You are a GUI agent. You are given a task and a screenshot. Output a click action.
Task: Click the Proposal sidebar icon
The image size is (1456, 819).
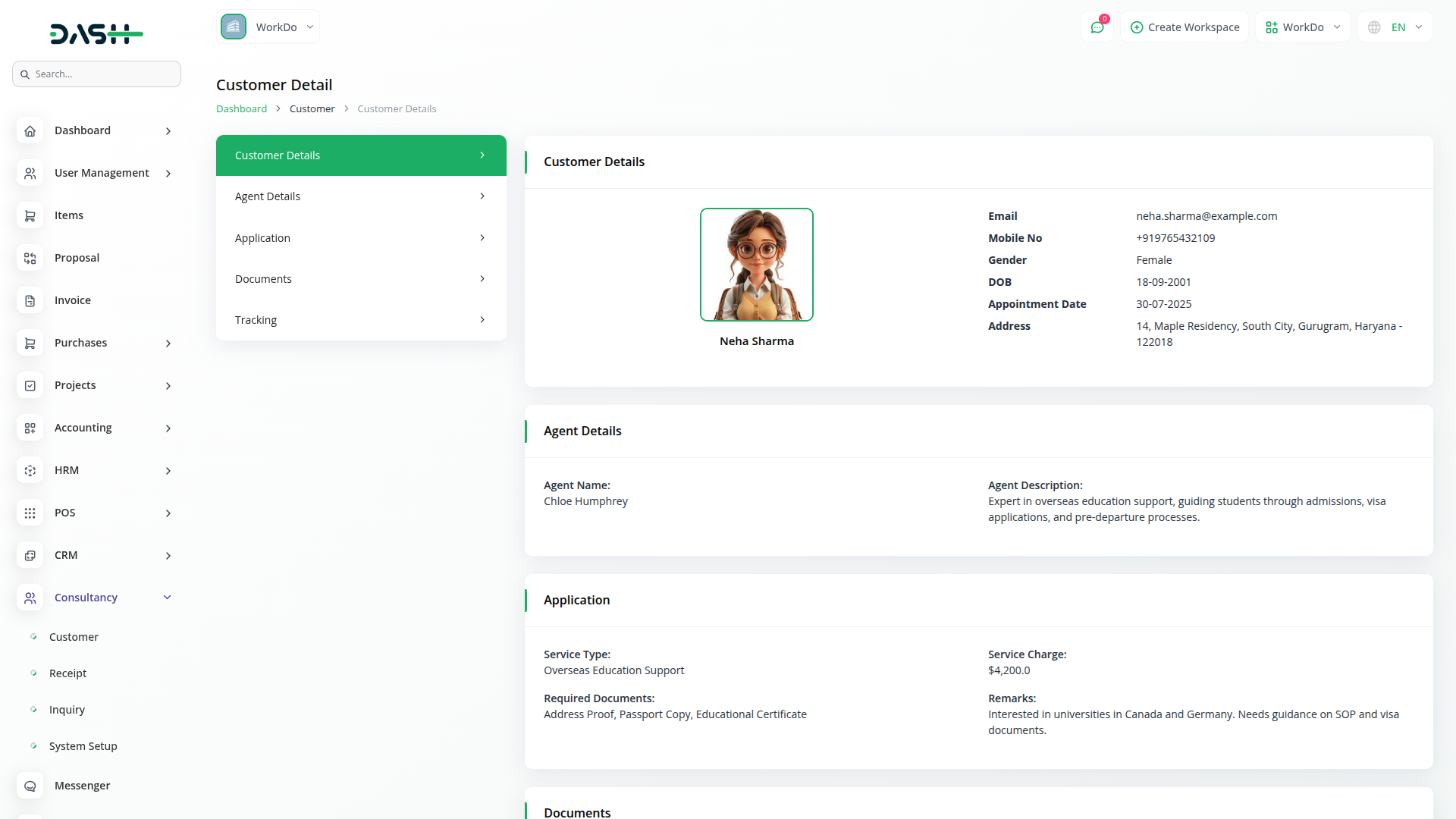(30, 259)
